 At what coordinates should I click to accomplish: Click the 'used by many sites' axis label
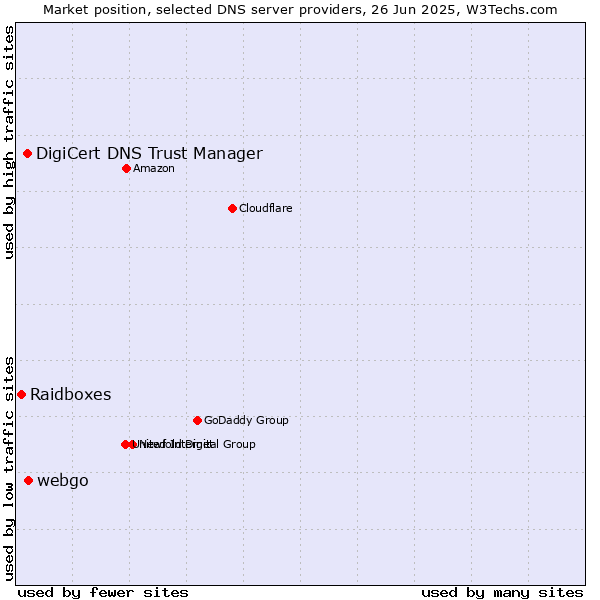click(x=502, y=593)
